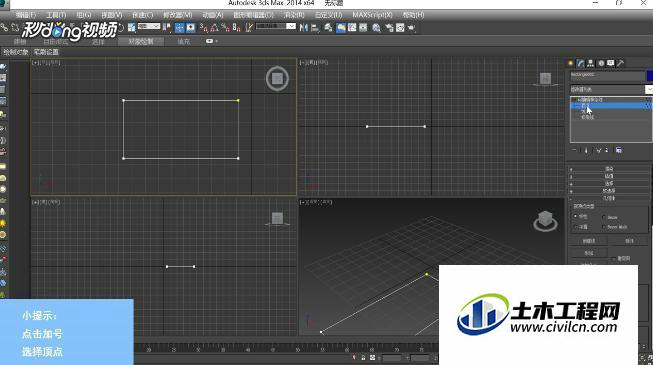The height and width of the screenshot is (365, 653).
Task: Switch to the 填充 ribbon tab
Action: click(x=184, y=42)
